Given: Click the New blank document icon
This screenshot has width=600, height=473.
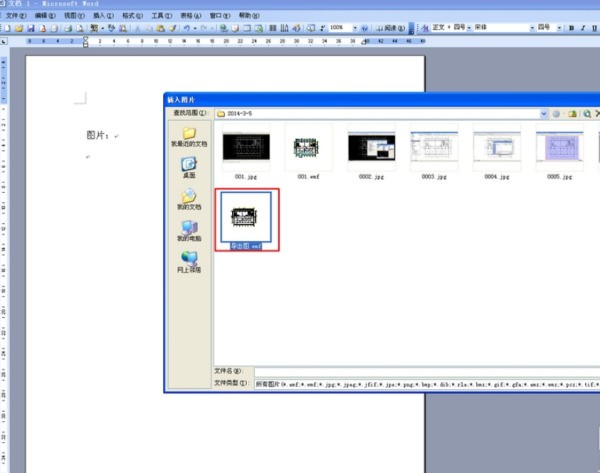Looking at the screenshot, I should 7,28.
